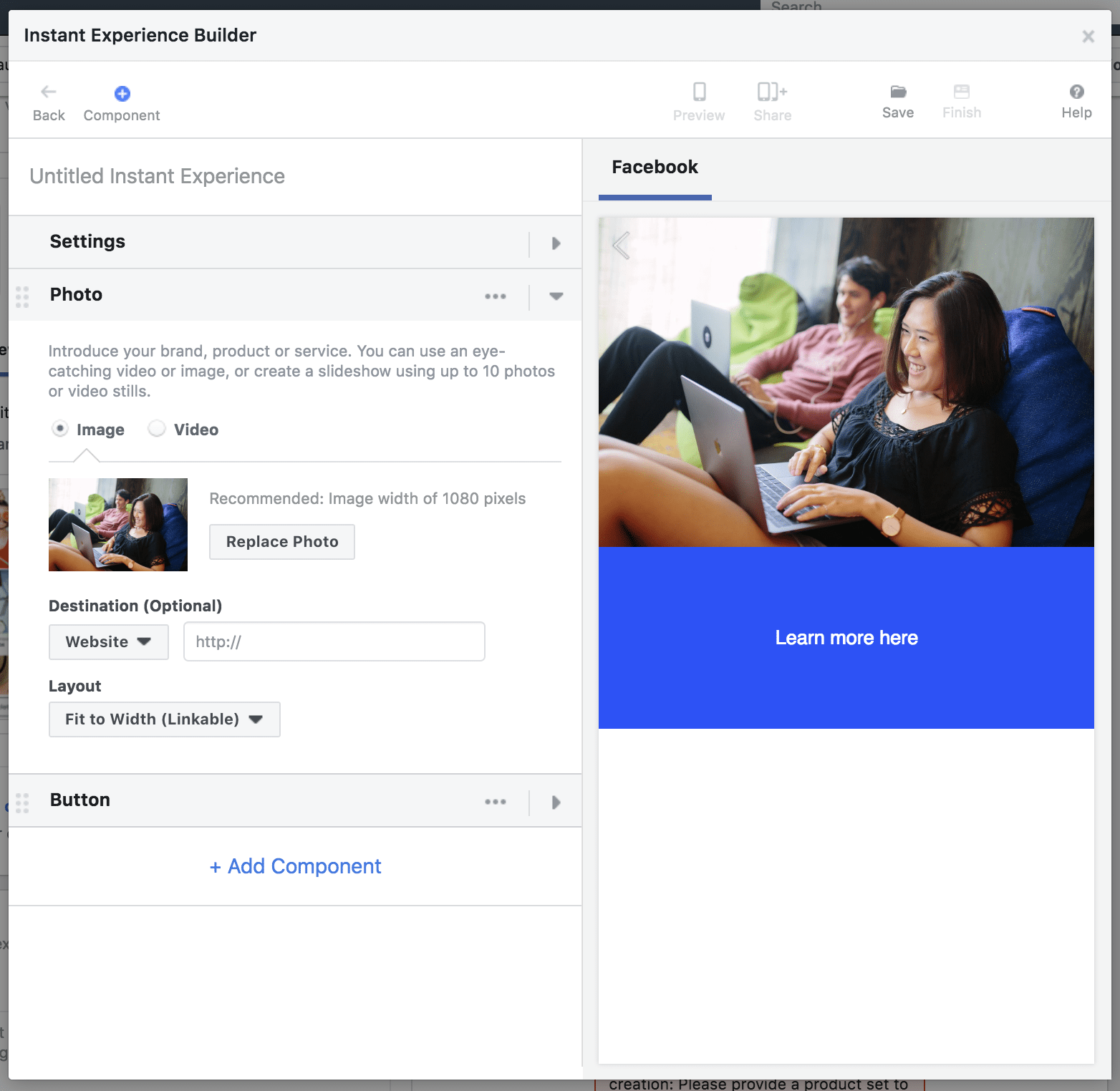Click the Back arrow icon
Viewport: 1120px width, 1091px height.
[49, 92]
